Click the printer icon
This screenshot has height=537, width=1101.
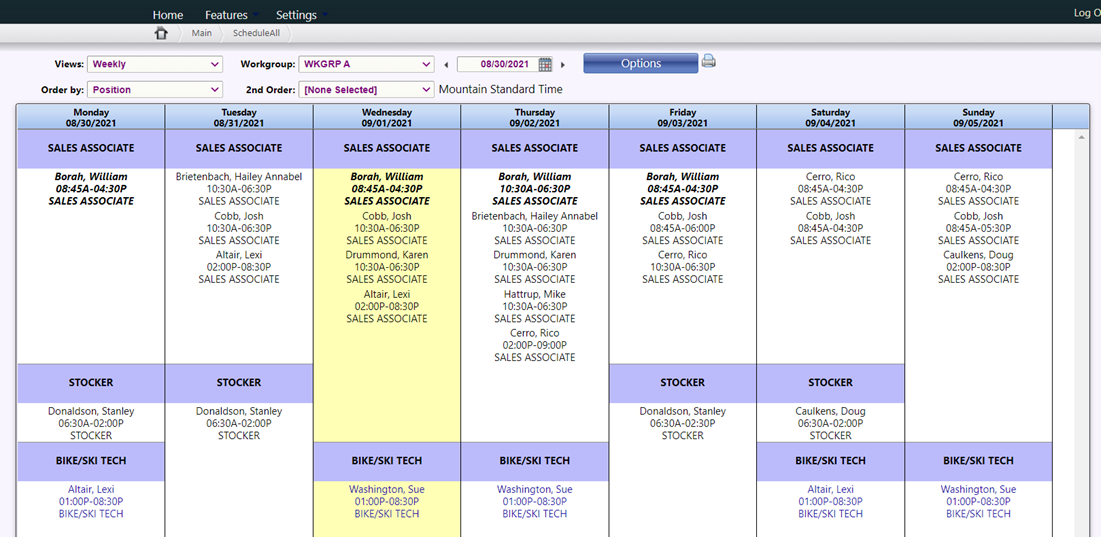pyautogui.click(x=709, y=62)
